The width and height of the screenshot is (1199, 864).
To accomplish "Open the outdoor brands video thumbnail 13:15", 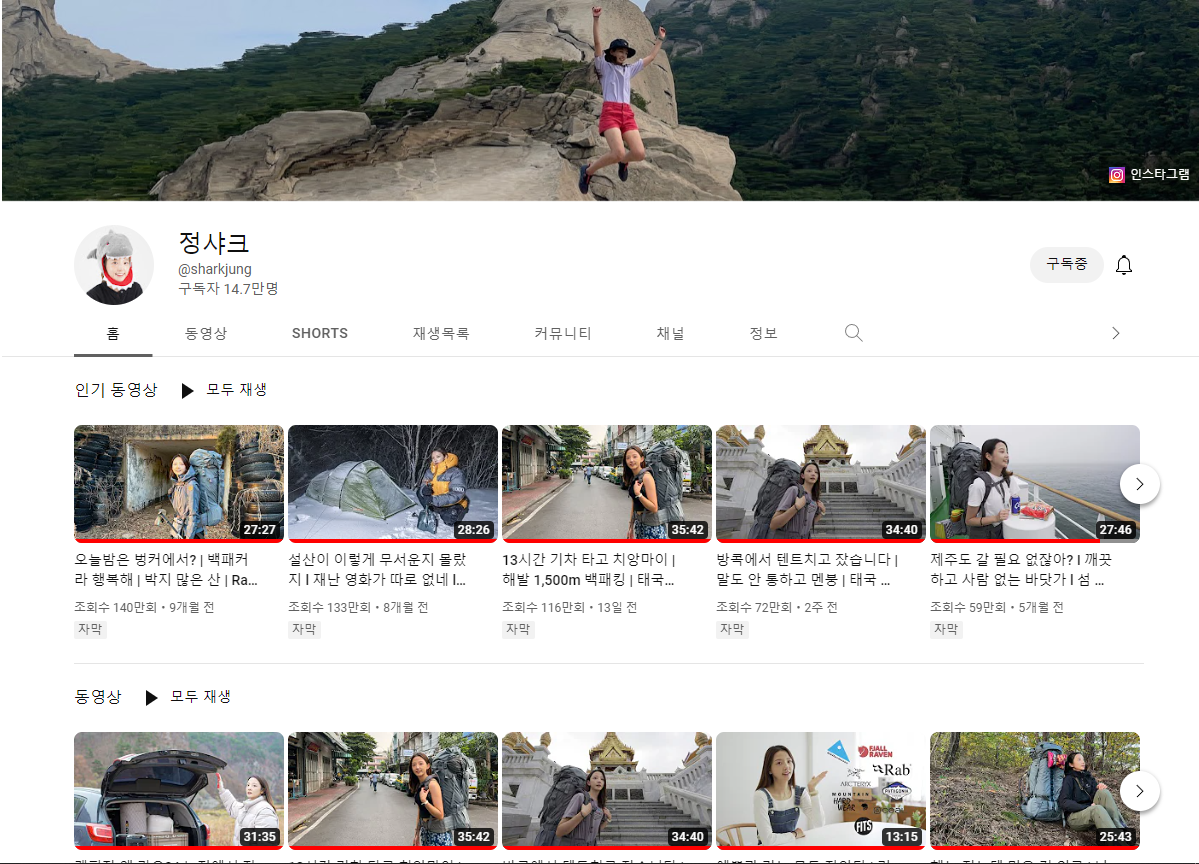I will tap(821, 791).
